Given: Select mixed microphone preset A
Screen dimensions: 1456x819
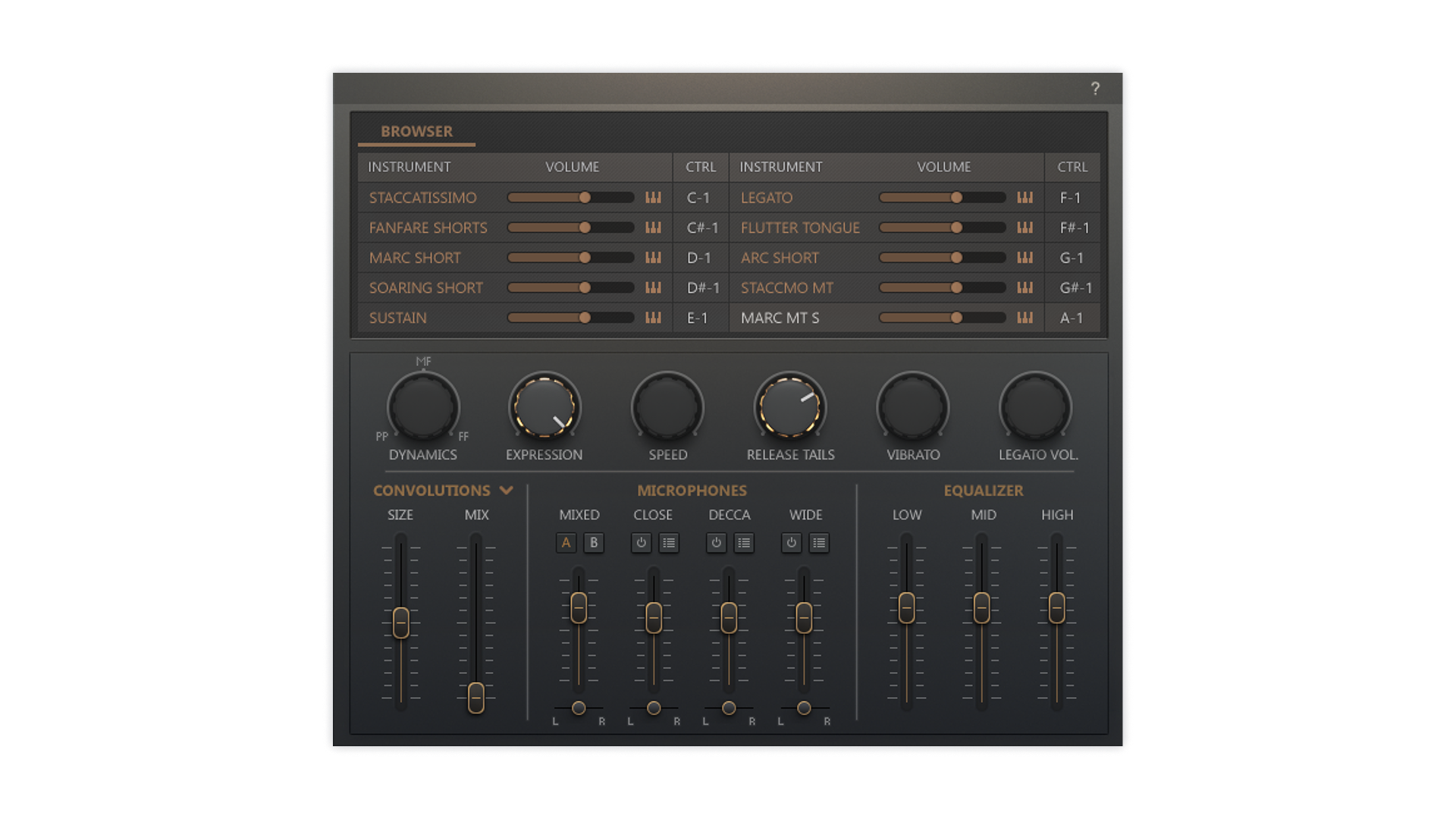Looking at the screenshot, I should click(x=566, y=543).
